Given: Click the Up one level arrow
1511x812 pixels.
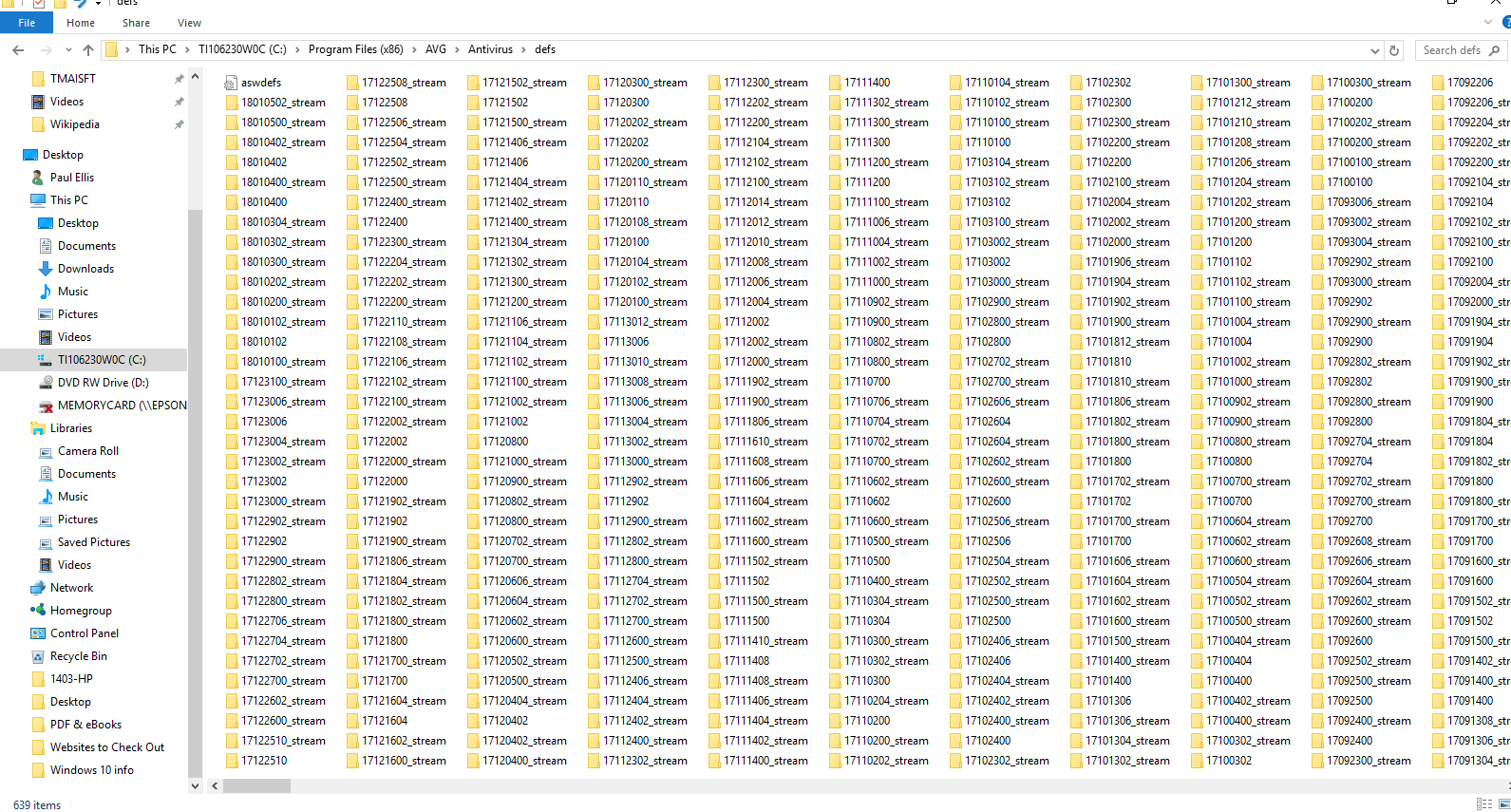Looking at the screenshot, I should (x=88, y=49).
